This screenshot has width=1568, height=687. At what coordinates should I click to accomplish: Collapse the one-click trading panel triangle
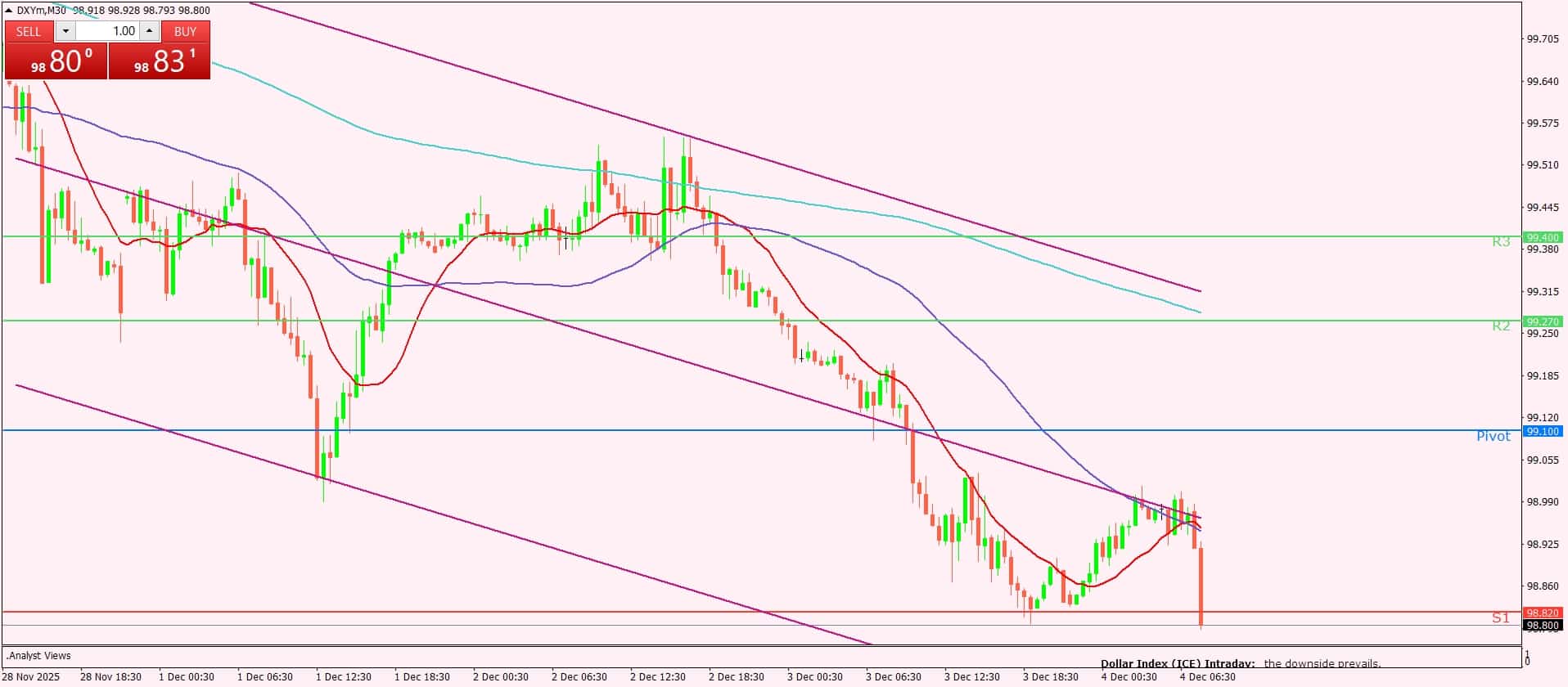point(9,11)
